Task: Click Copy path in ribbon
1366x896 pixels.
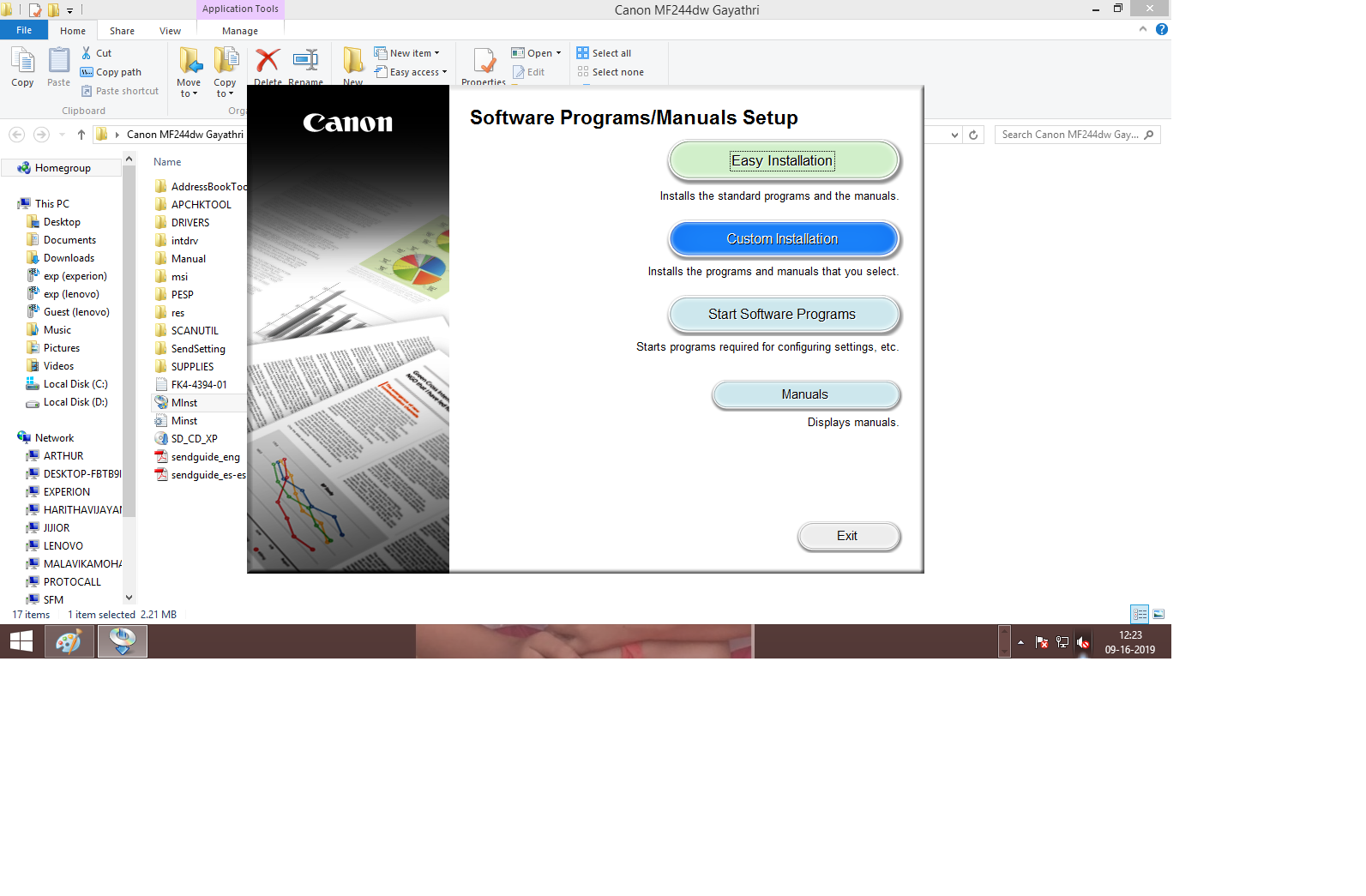Action: click(x=111, y=72)
